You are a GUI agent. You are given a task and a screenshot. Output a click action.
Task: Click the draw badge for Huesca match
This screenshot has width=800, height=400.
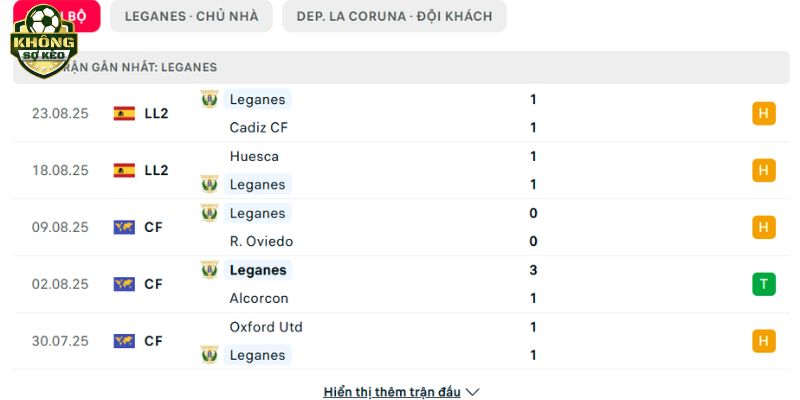[763, 170]
